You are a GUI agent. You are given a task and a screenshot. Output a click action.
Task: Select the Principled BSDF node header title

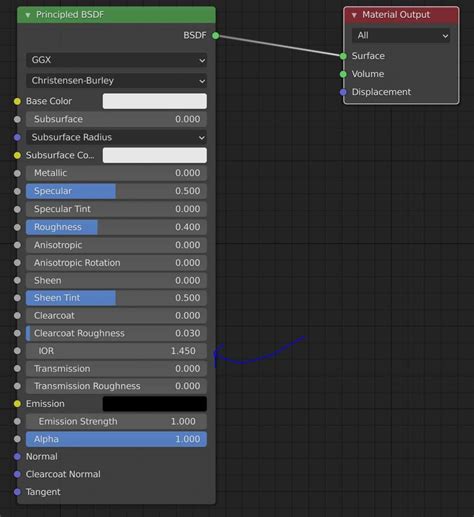(x=70, y=15)
